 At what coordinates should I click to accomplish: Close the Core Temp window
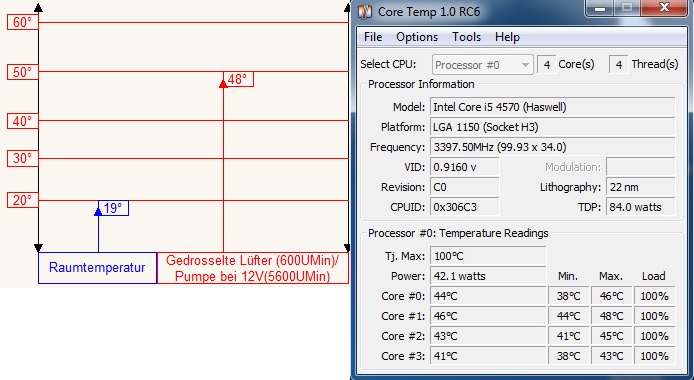pos(664,8)
